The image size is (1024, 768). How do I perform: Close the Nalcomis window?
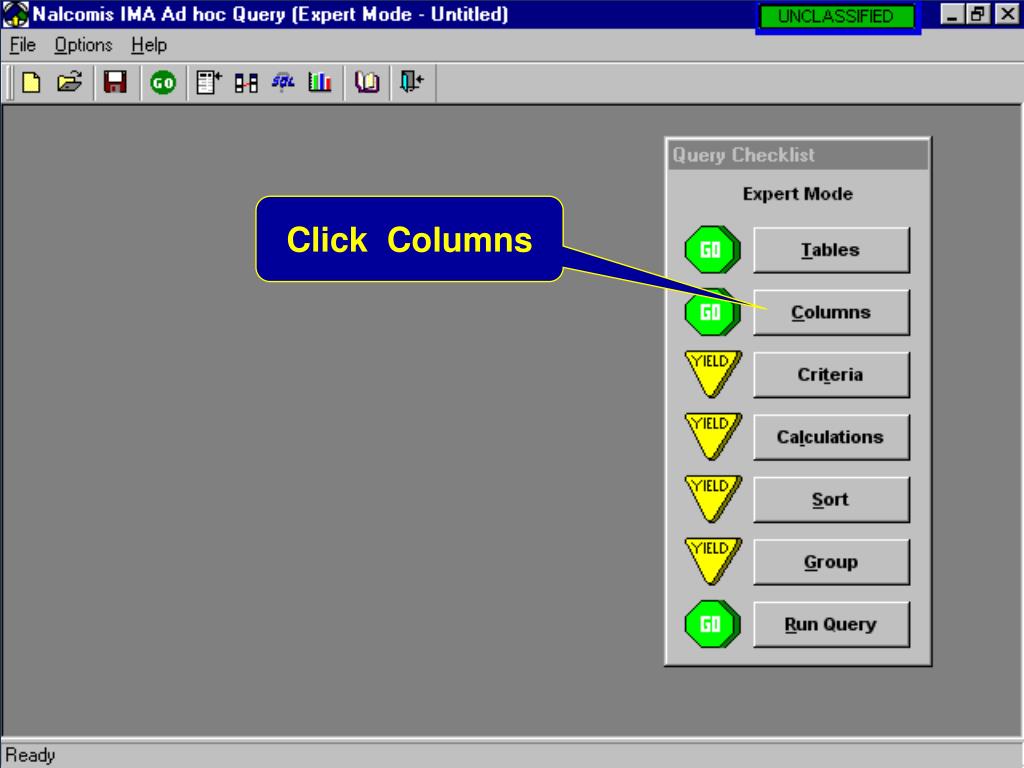[1007, 14]
